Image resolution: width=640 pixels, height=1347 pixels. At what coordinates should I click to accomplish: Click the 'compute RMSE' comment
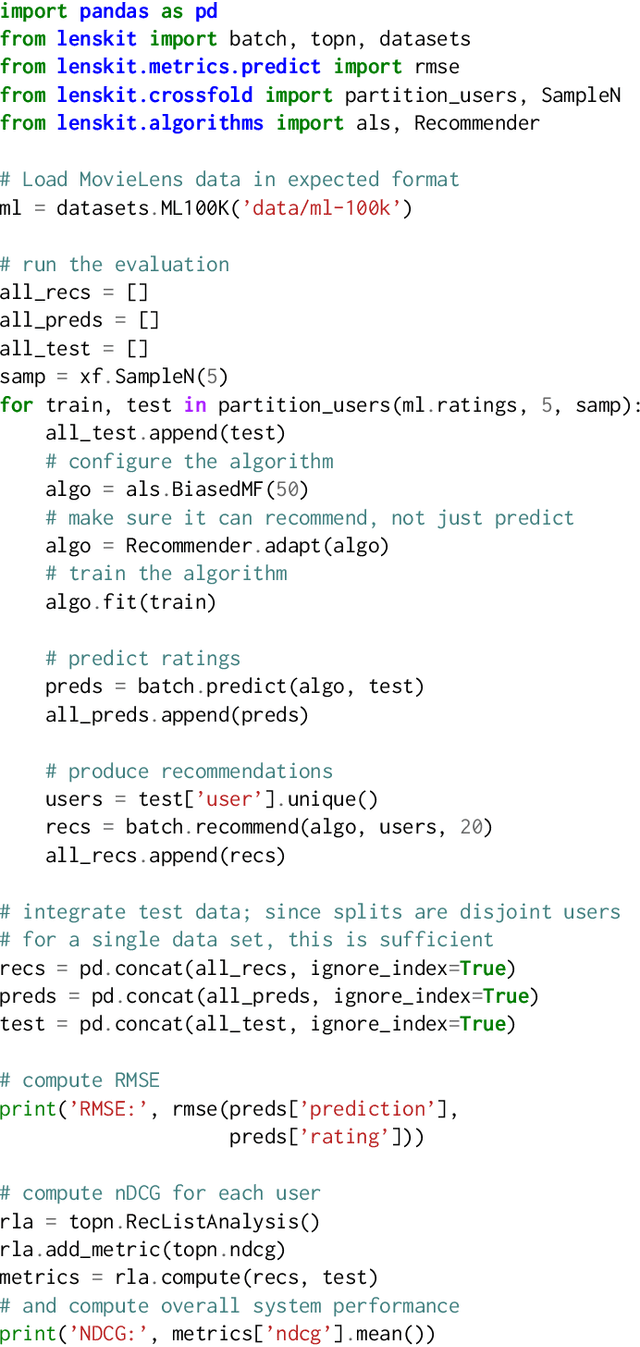80,1080
